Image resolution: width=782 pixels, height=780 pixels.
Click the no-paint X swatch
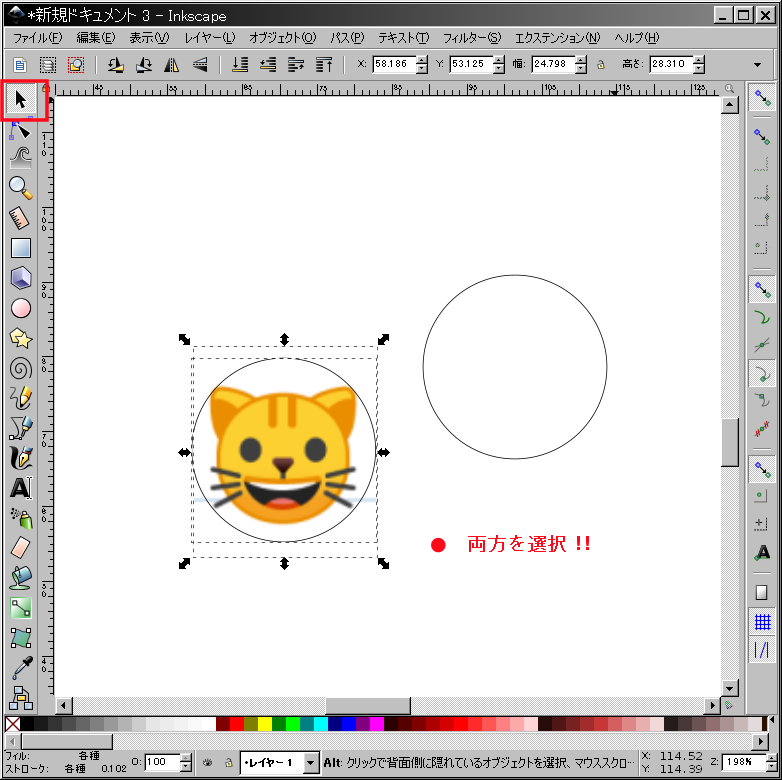[x=12, y=724]
